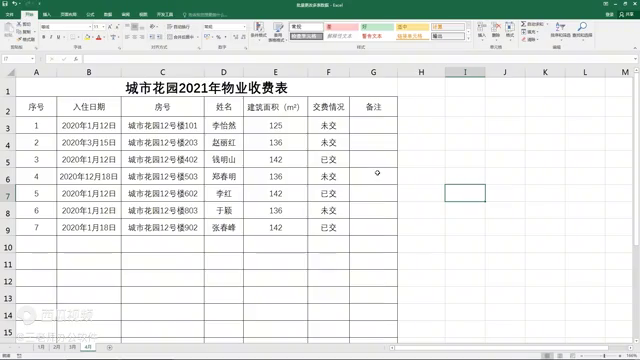Toggle middle vertical alignment
Viewport: 640px width, 360px height.
point(134,27)
